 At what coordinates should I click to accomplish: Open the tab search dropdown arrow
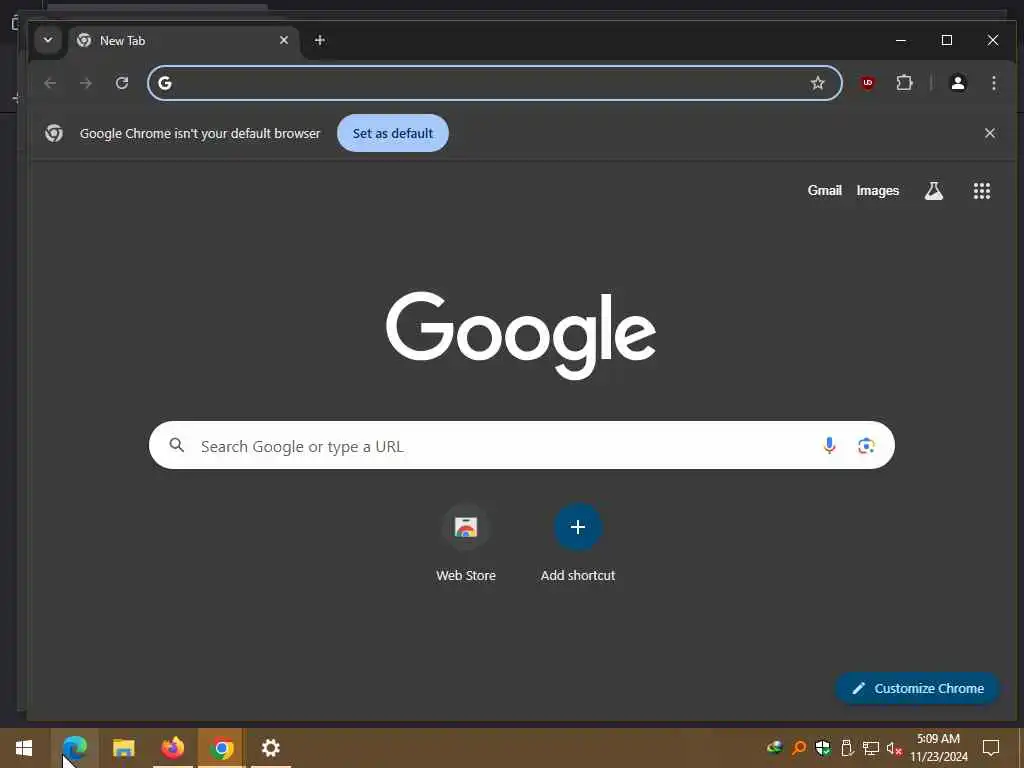tap(48, 40)
